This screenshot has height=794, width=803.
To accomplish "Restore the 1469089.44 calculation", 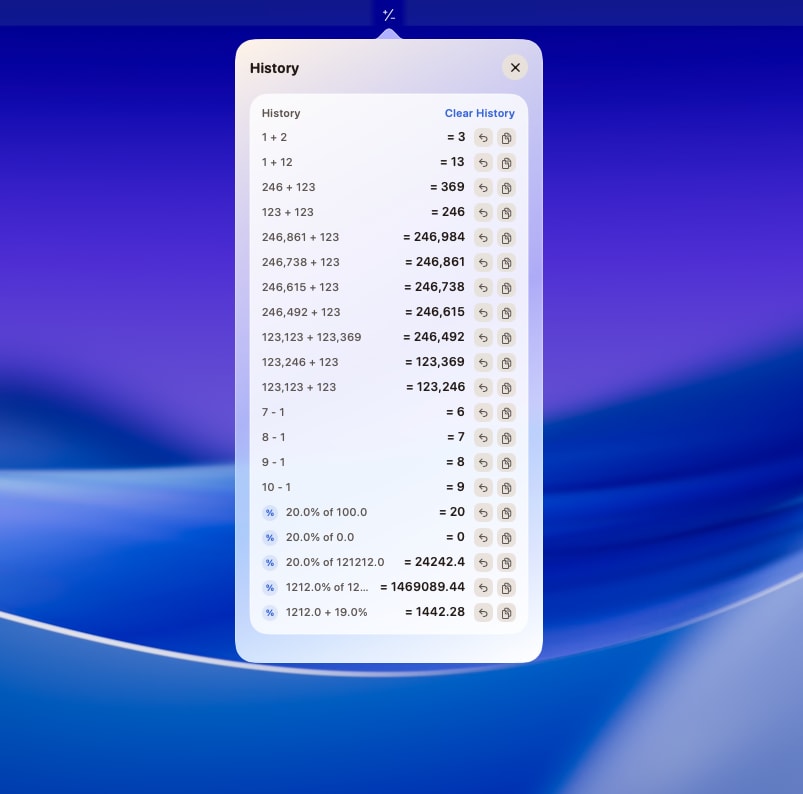I will pyautogui.click(x=483, y=588).
